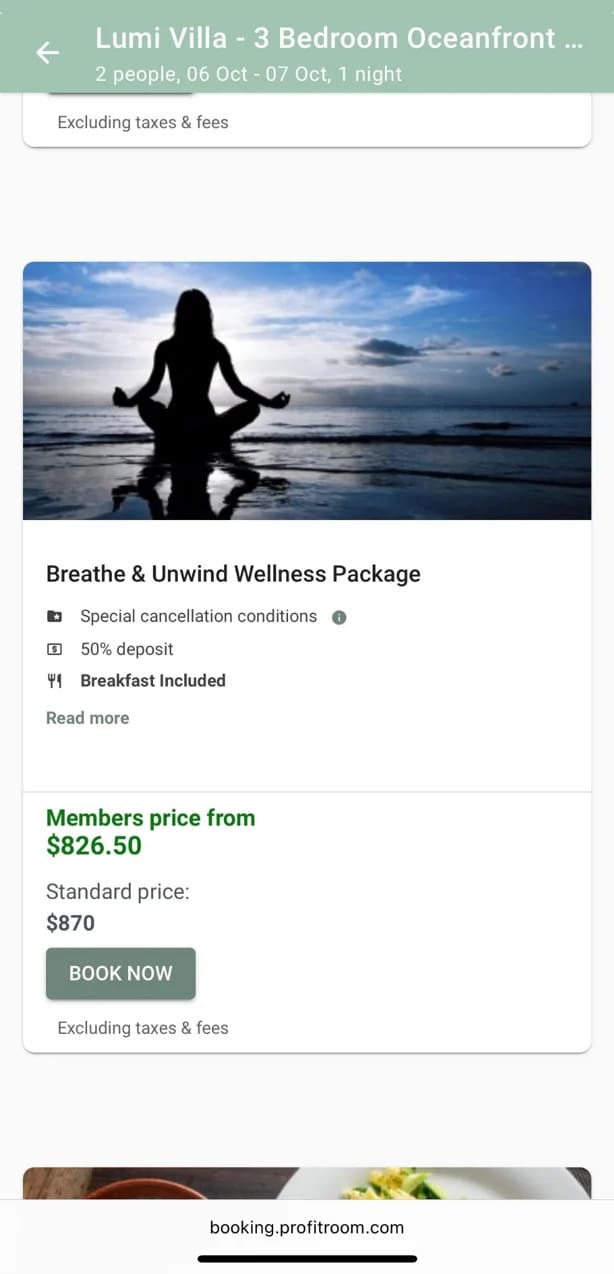Tap the Lumi Villa room title in header
This screenshot has height=1274, width=614.
pos(338,38)
